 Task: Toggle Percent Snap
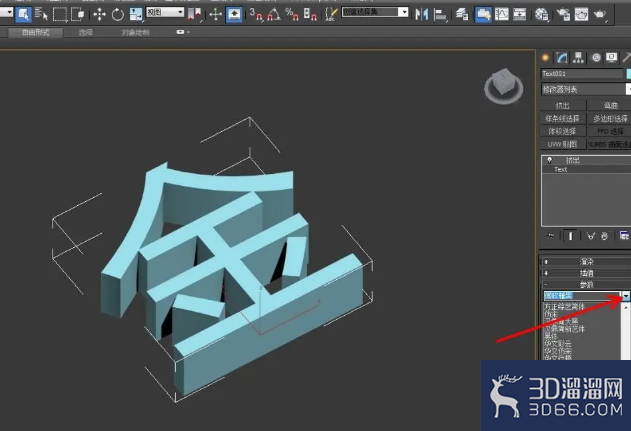click(292, 15)
